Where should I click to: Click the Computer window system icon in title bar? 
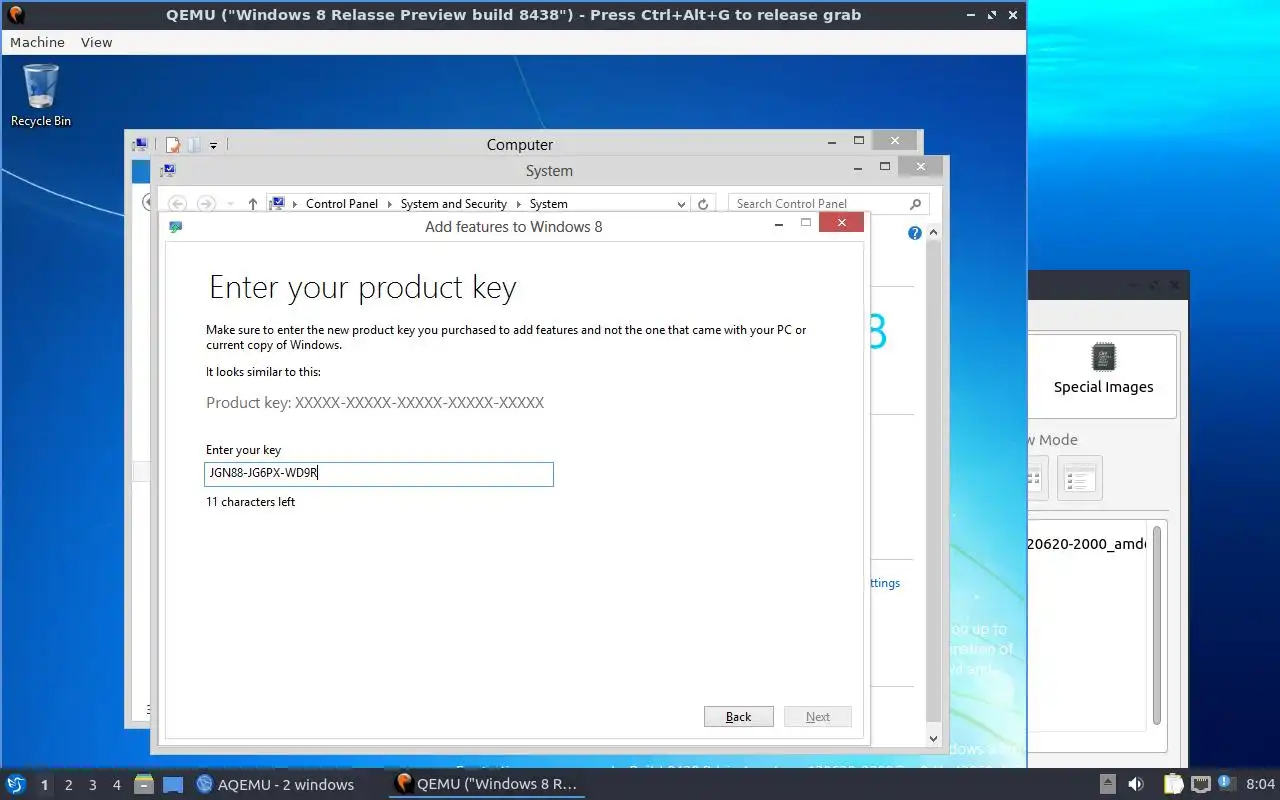click(x=141, y=145)
